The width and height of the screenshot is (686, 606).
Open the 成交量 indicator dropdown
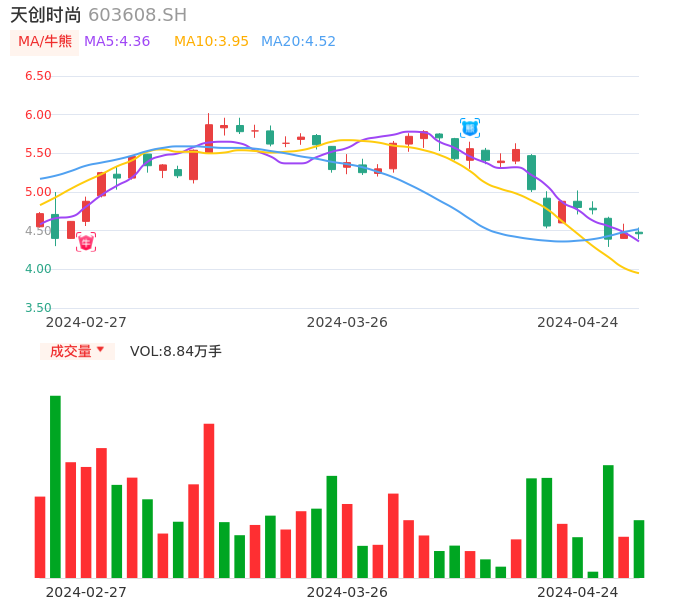(77, 351)
